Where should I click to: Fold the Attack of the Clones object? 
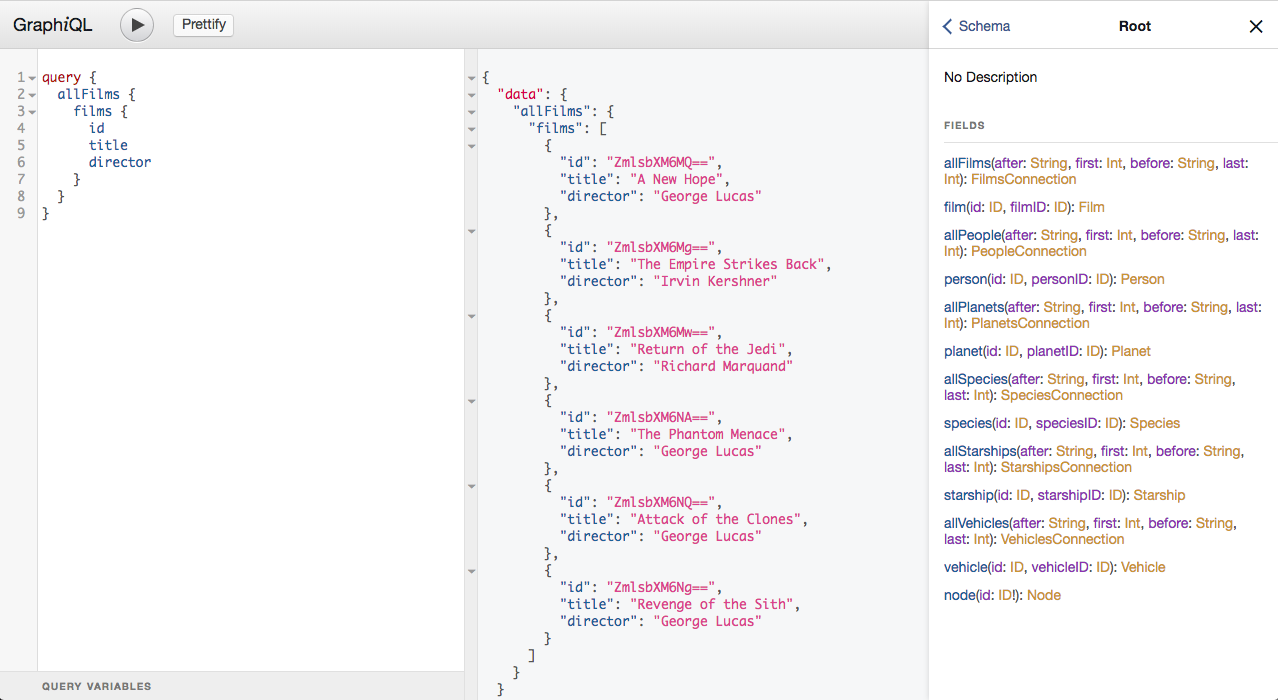tap(471, 486)
